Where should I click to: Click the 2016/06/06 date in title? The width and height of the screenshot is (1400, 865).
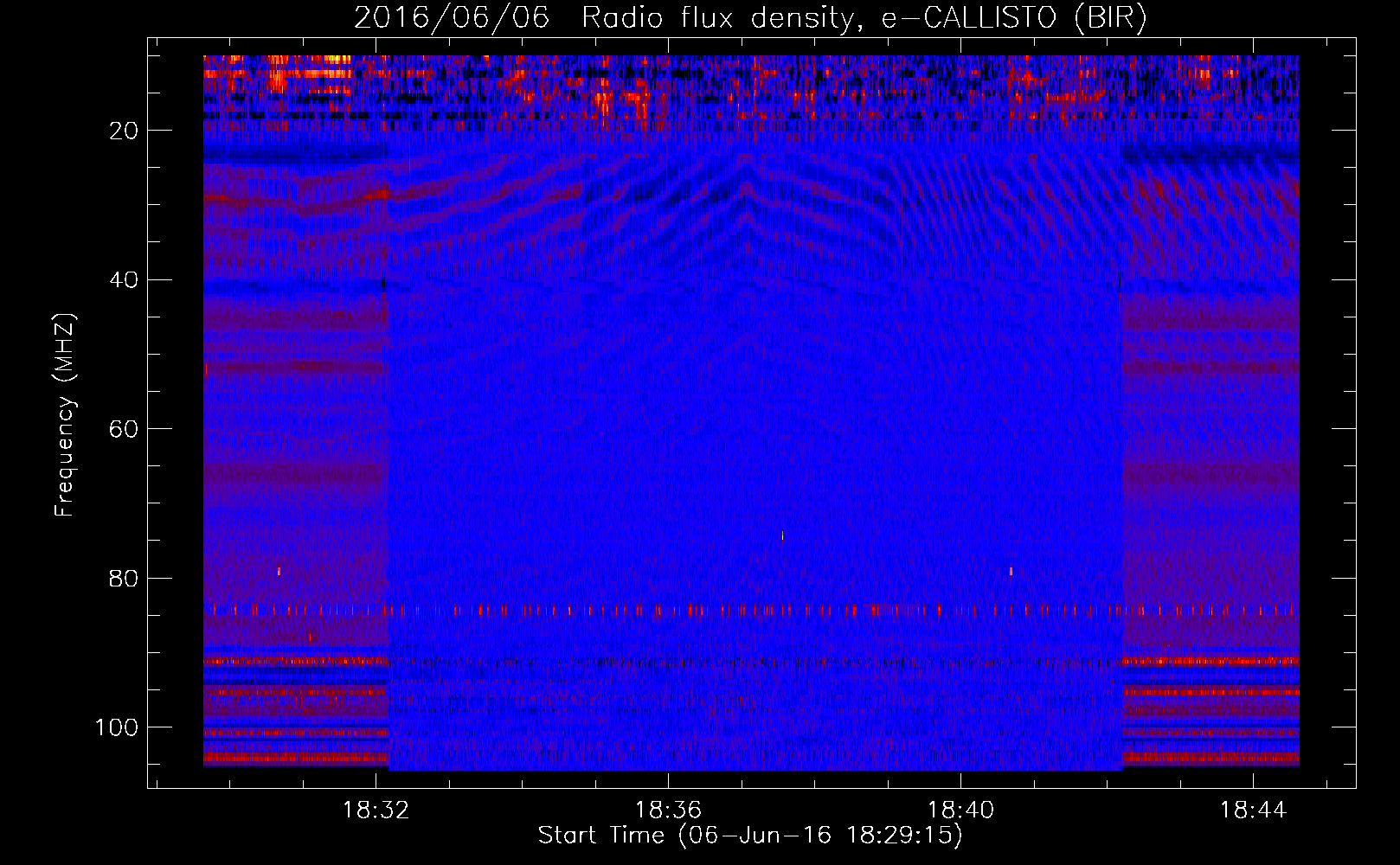pyautogui.click(x=452, y=18)
